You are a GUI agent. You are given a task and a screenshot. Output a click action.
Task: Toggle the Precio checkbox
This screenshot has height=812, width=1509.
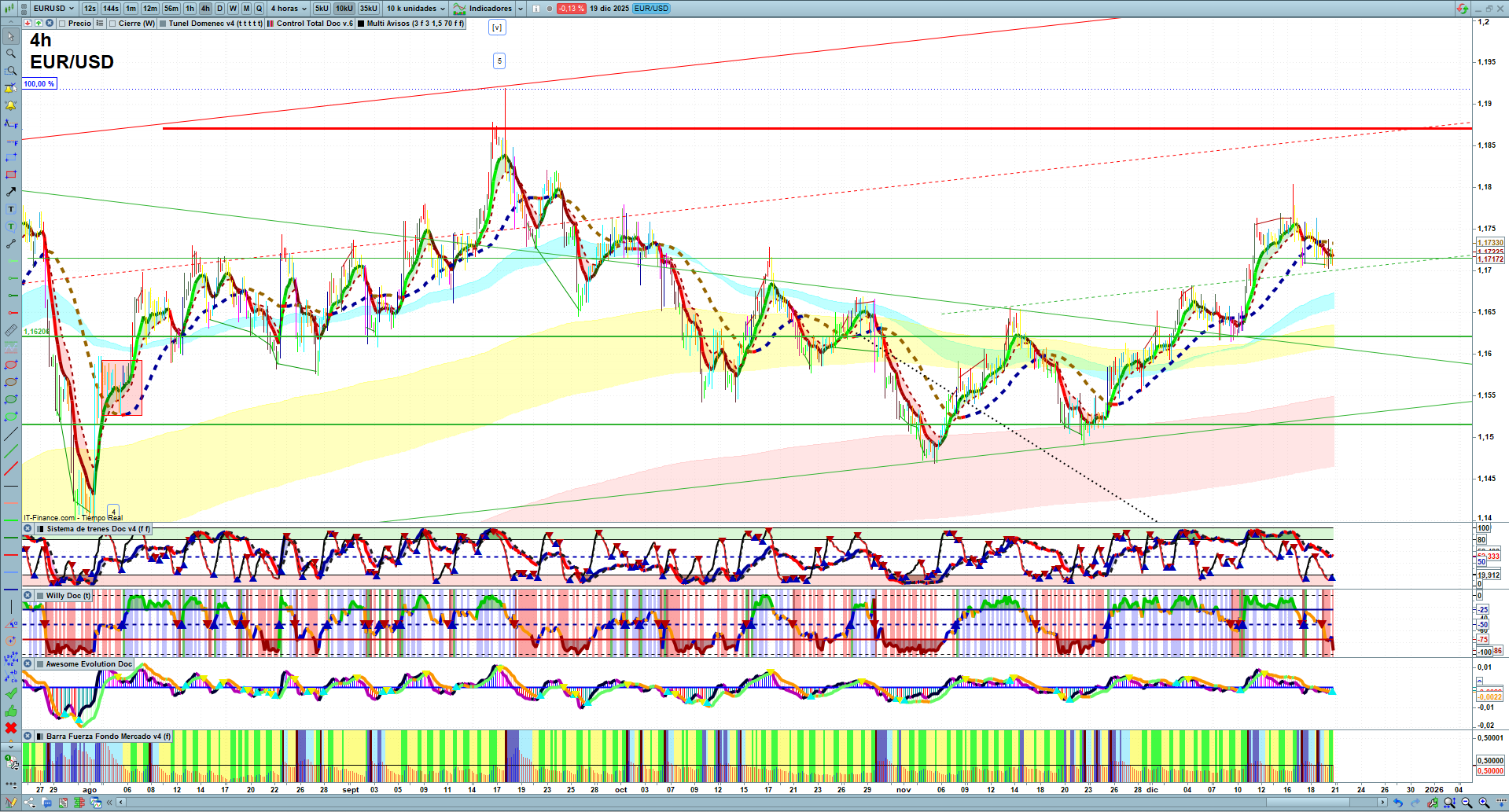pyautogui.click(x=62, y=24)
